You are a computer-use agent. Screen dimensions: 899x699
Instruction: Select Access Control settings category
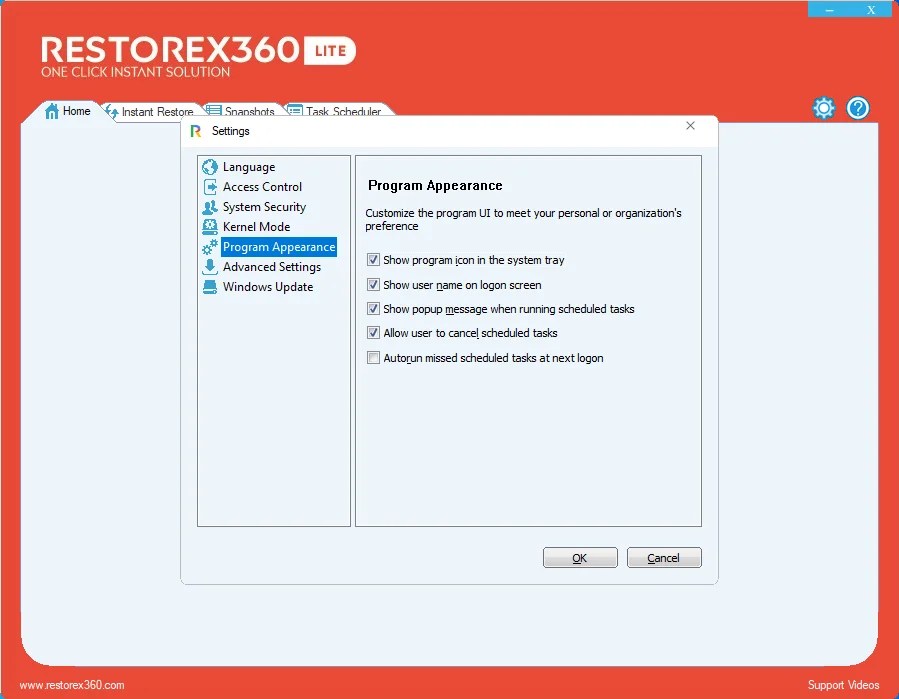(x=262, y=187)
